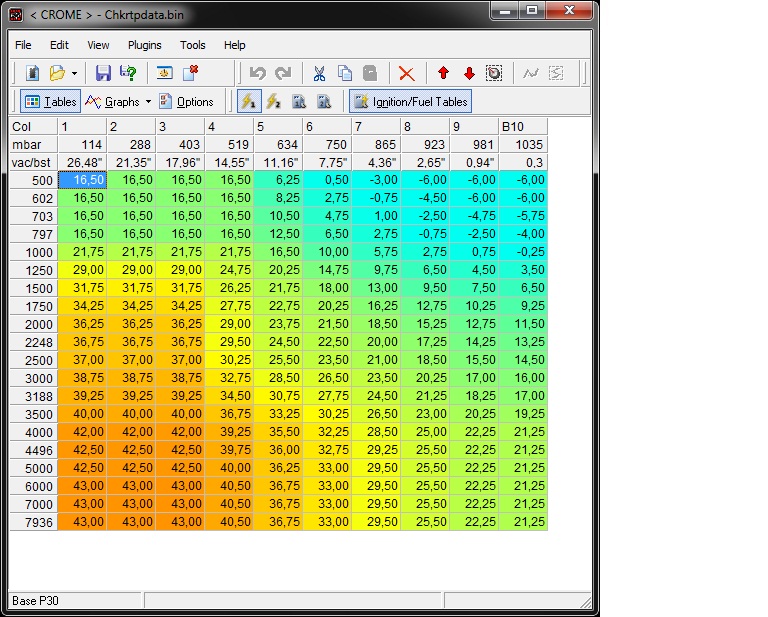This screenshot has height=617, width=768.
Task: Open the Tools menu
Action: coord(192,45)
